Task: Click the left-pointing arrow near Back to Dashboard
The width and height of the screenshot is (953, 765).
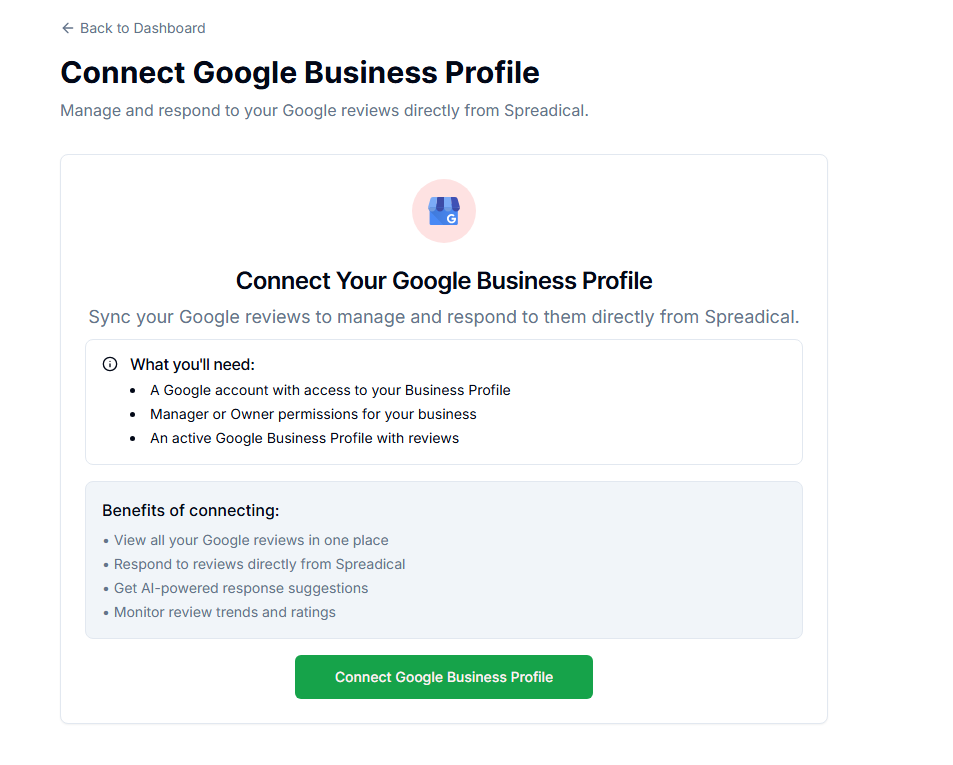Action: 67,28
